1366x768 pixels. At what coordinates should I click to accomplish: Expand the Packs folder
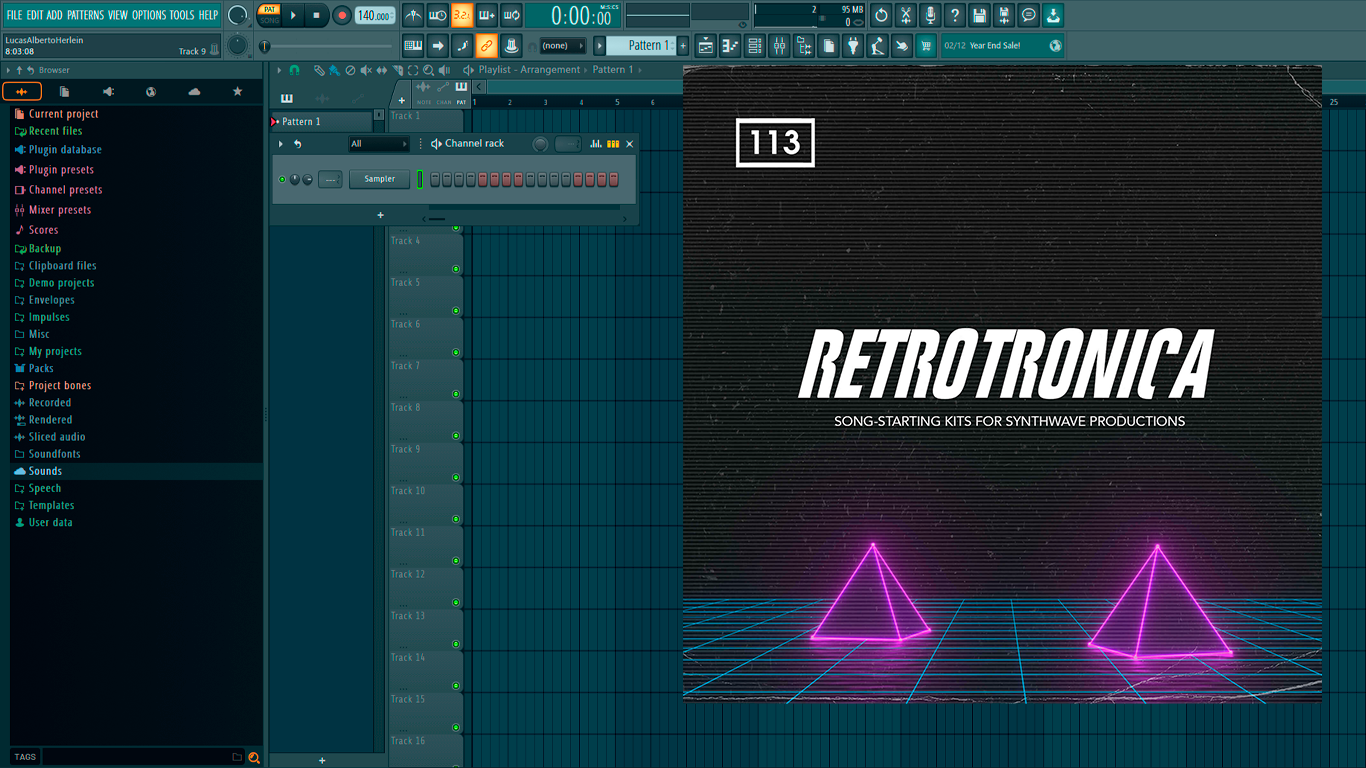pyautogui.click(x=41, y=368)
